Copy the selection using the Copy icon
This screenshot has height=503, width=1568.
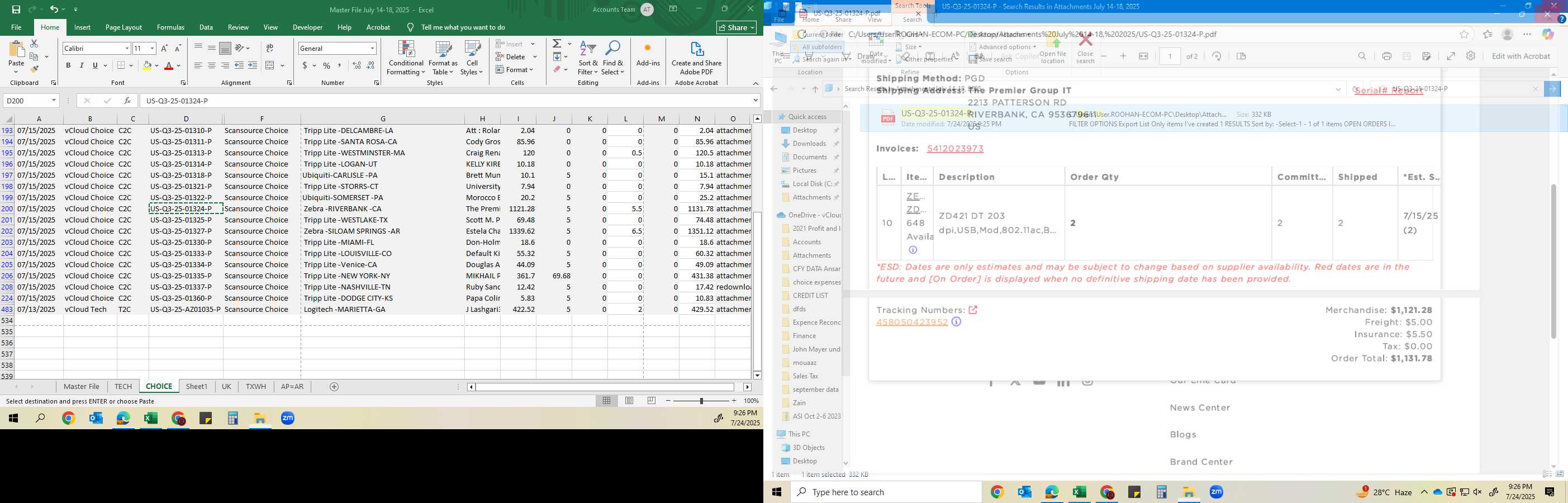click(x=34, y=56)
